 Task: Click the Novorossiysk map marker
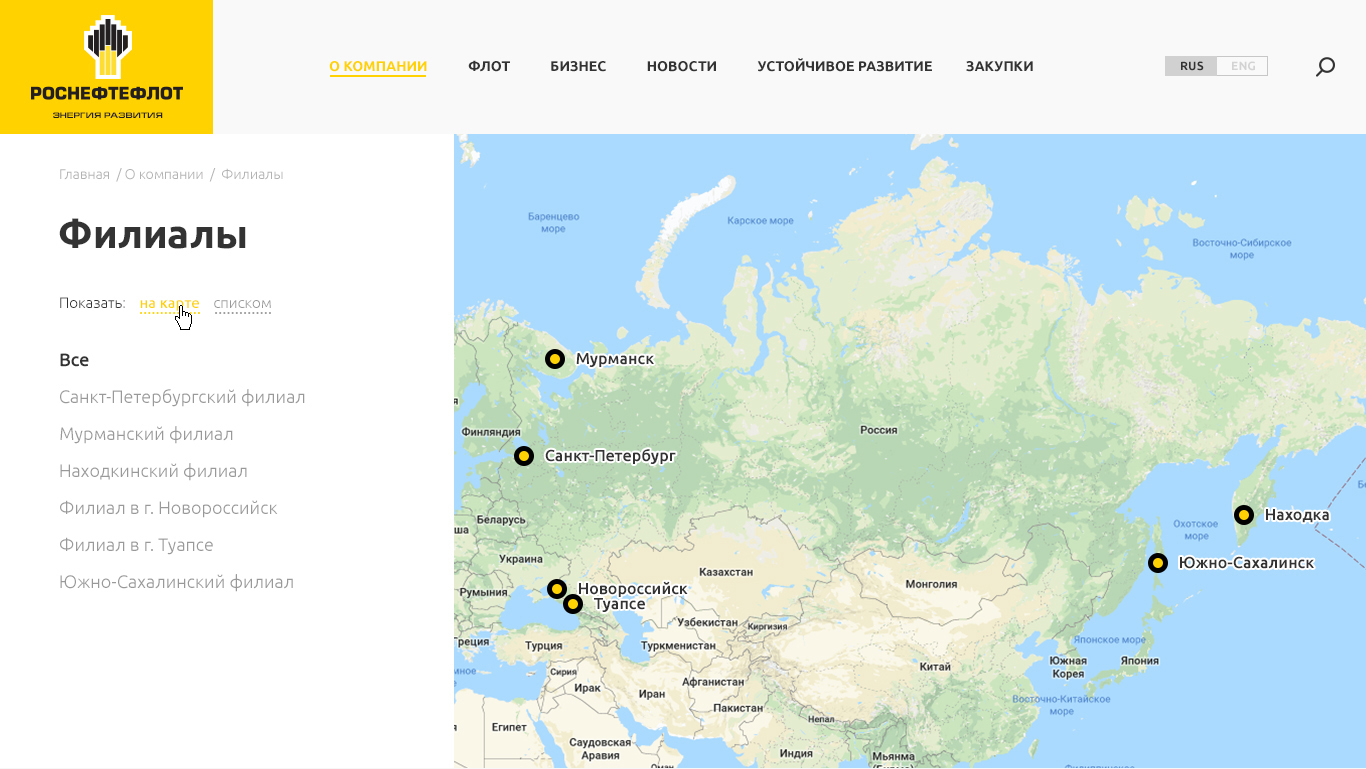(x=557, y=588)
